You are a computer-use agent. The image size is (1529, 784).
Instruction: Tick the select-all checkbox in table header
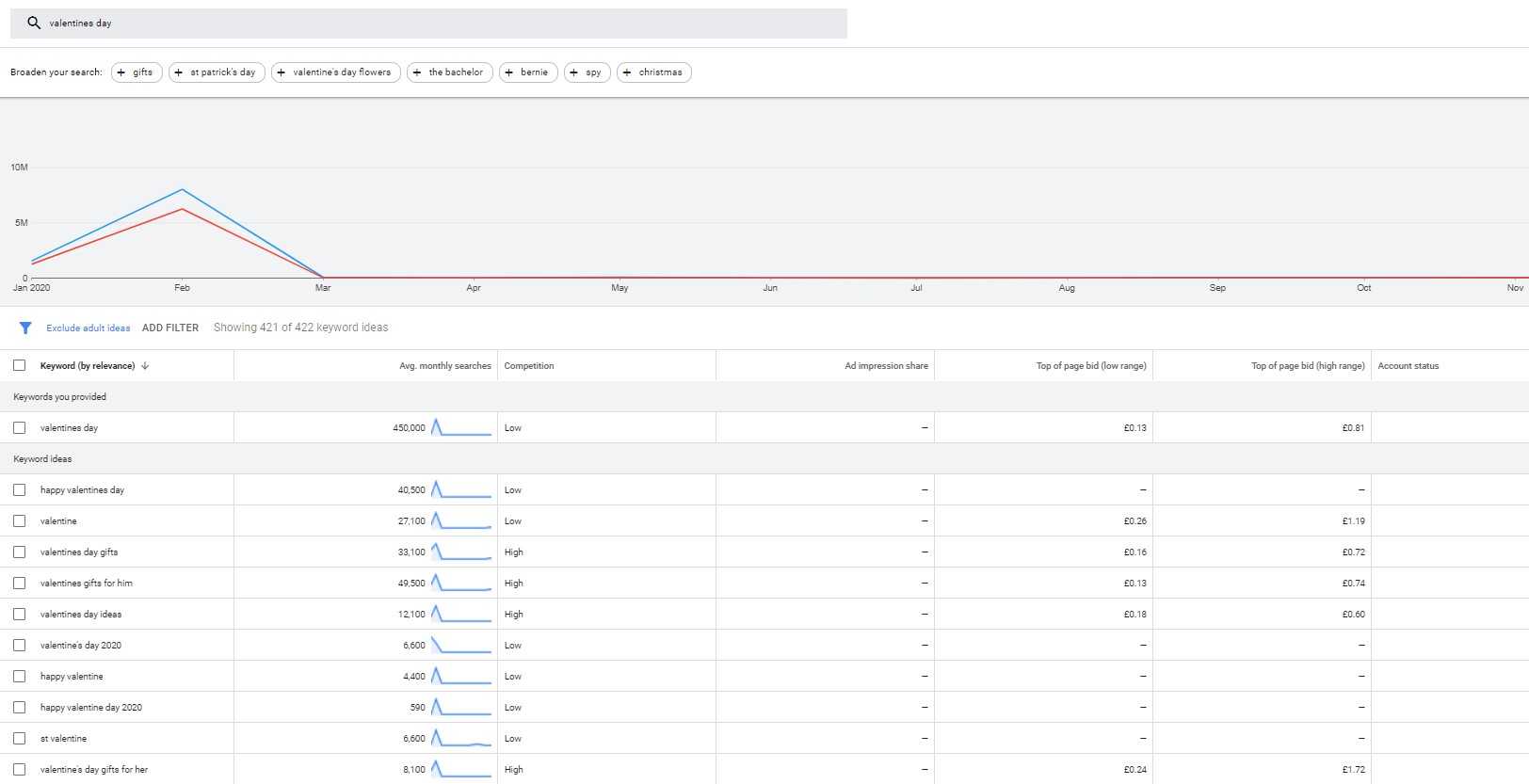(19, 365)
